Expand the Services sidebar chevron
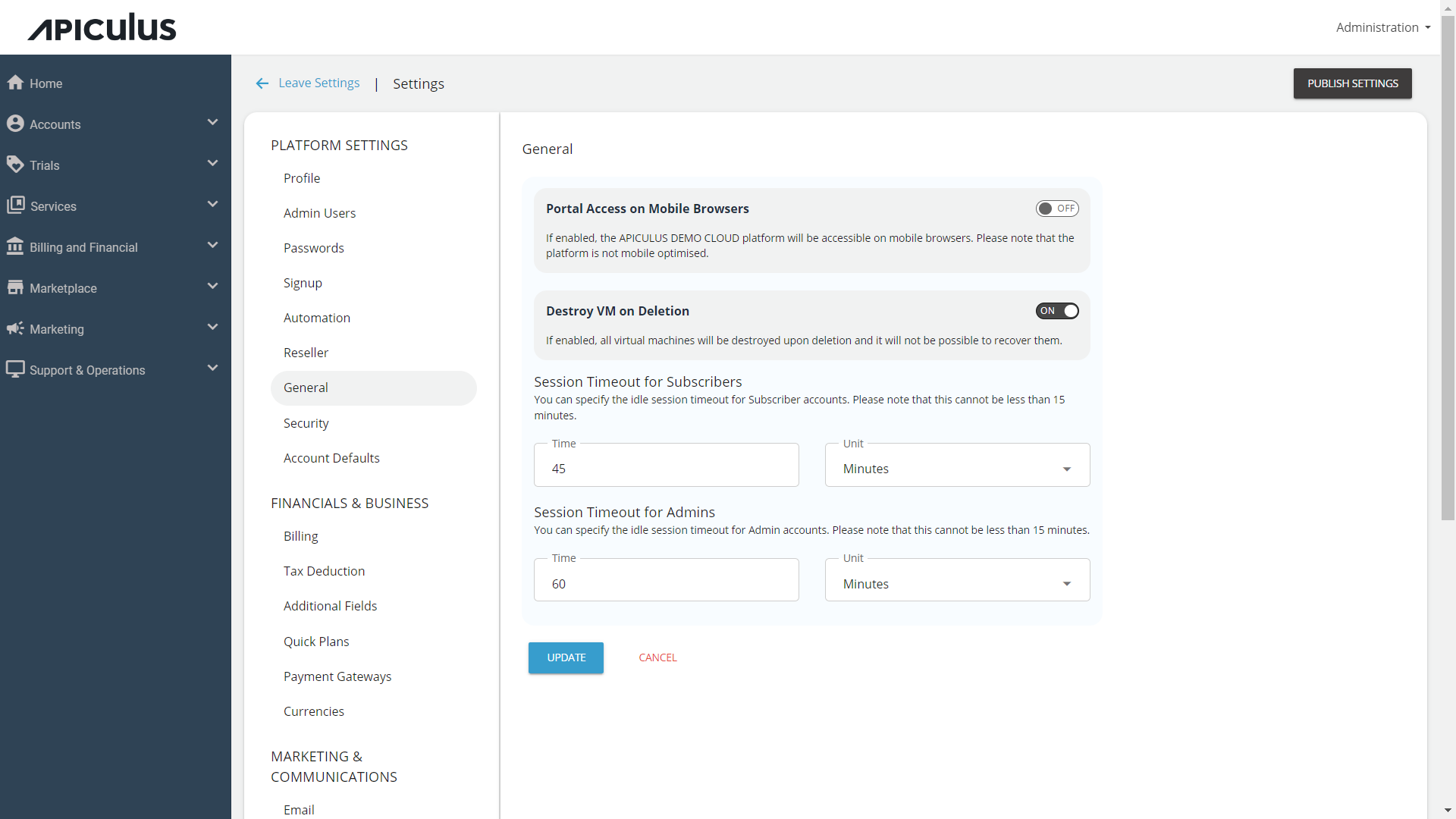The width and height of the screenshot is (1456, 819). tap(212, 205)
